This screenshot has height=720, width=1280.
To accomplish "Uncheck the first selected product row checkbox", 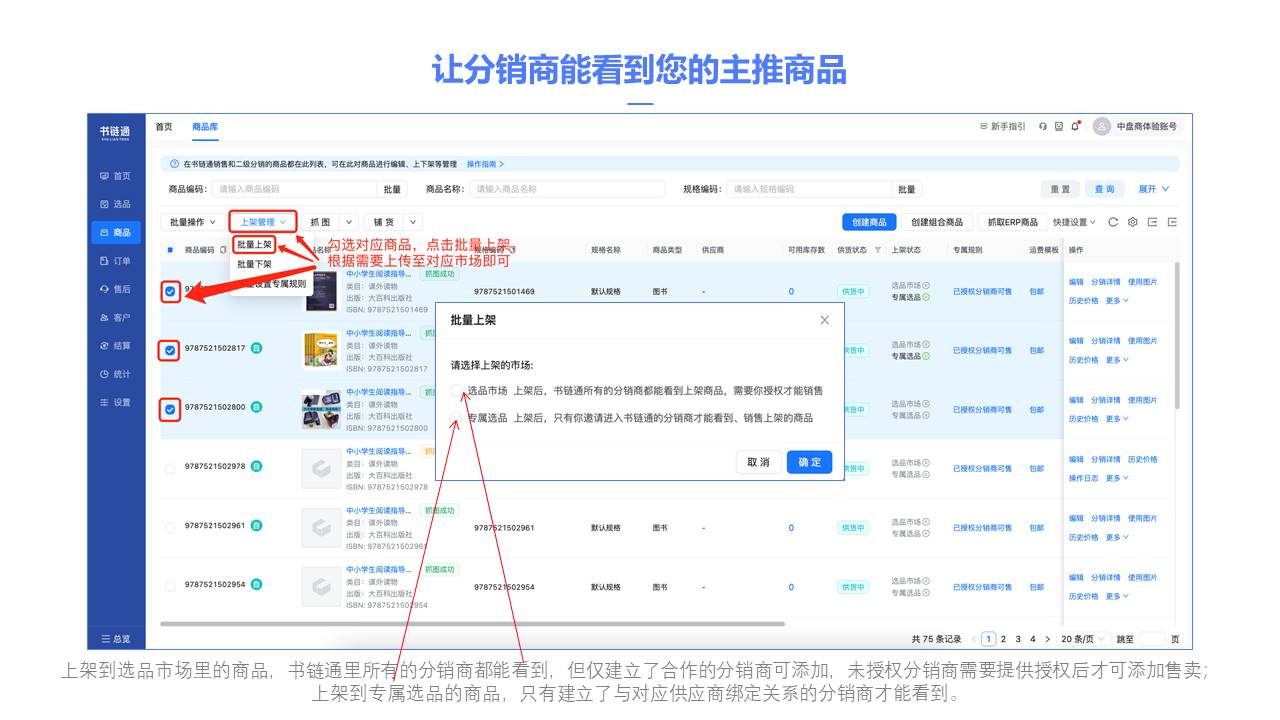I will coord(170,291).
